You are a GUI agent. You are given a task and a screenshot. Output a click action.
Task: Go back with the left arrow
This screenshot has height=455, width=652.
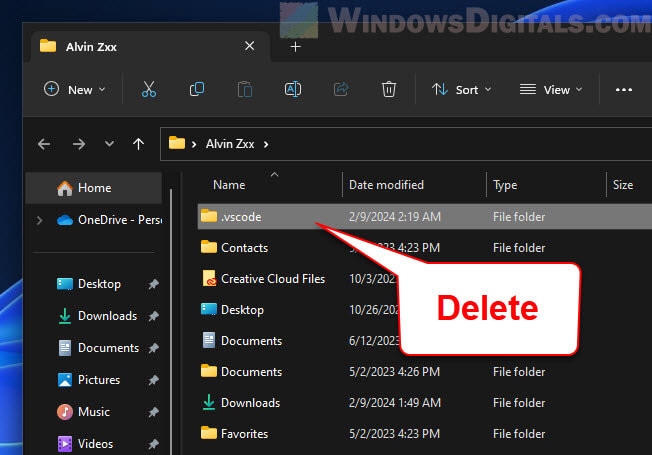click(x=44, y=144)
